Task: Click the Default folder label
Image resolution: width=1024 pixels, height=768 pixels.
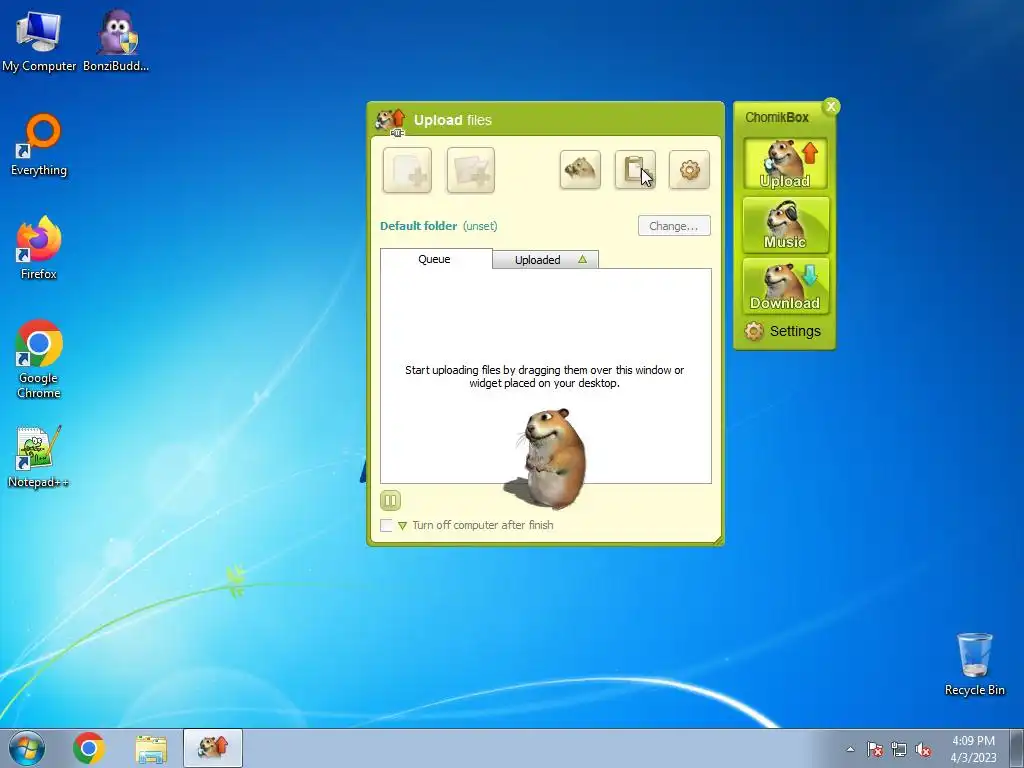Action: pos(419,226)
